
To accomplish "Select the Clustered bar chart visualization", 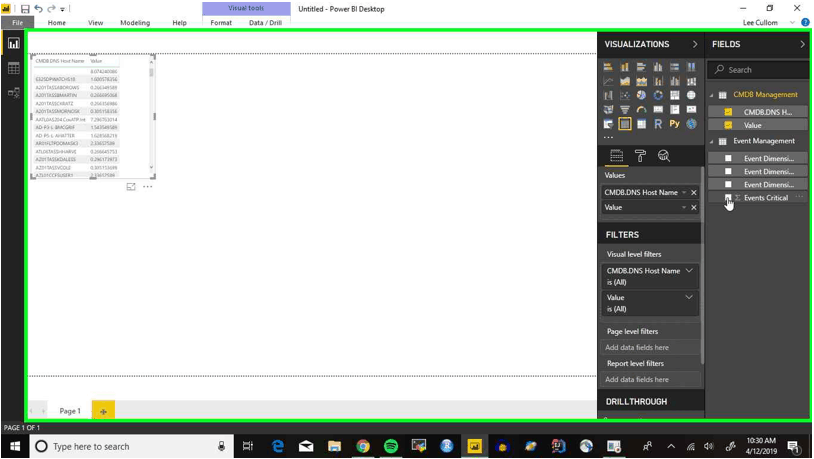I will pyautogui.click(x=641, y=67).
